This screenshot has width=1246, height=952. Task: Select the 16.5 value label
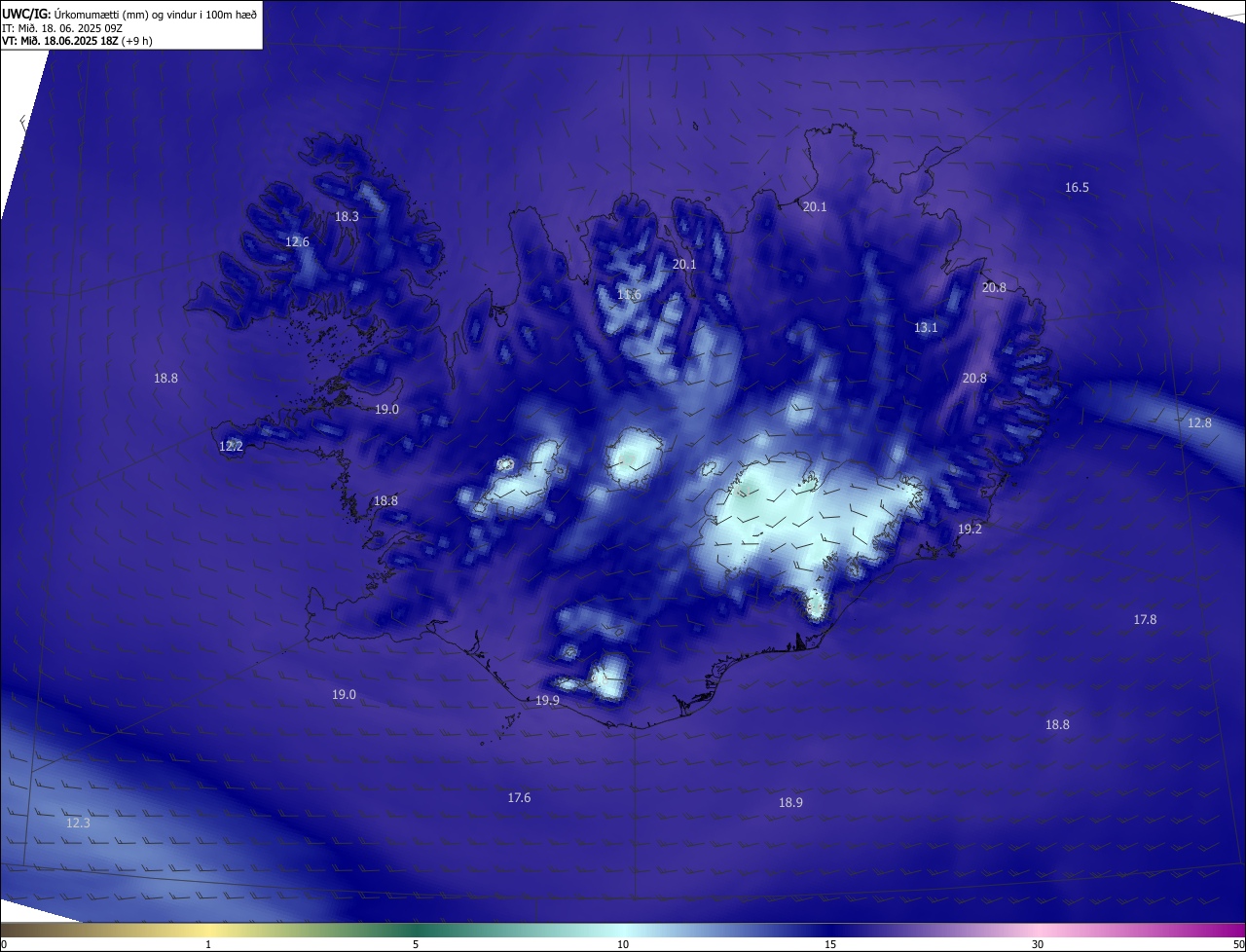(1077, 188)
